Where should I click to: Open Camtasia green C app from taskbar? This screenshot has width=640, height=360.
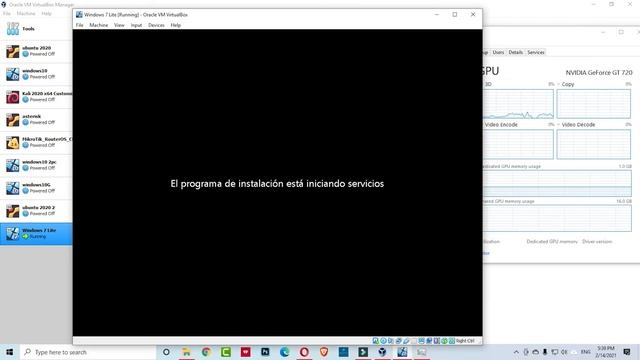(226, 352)
